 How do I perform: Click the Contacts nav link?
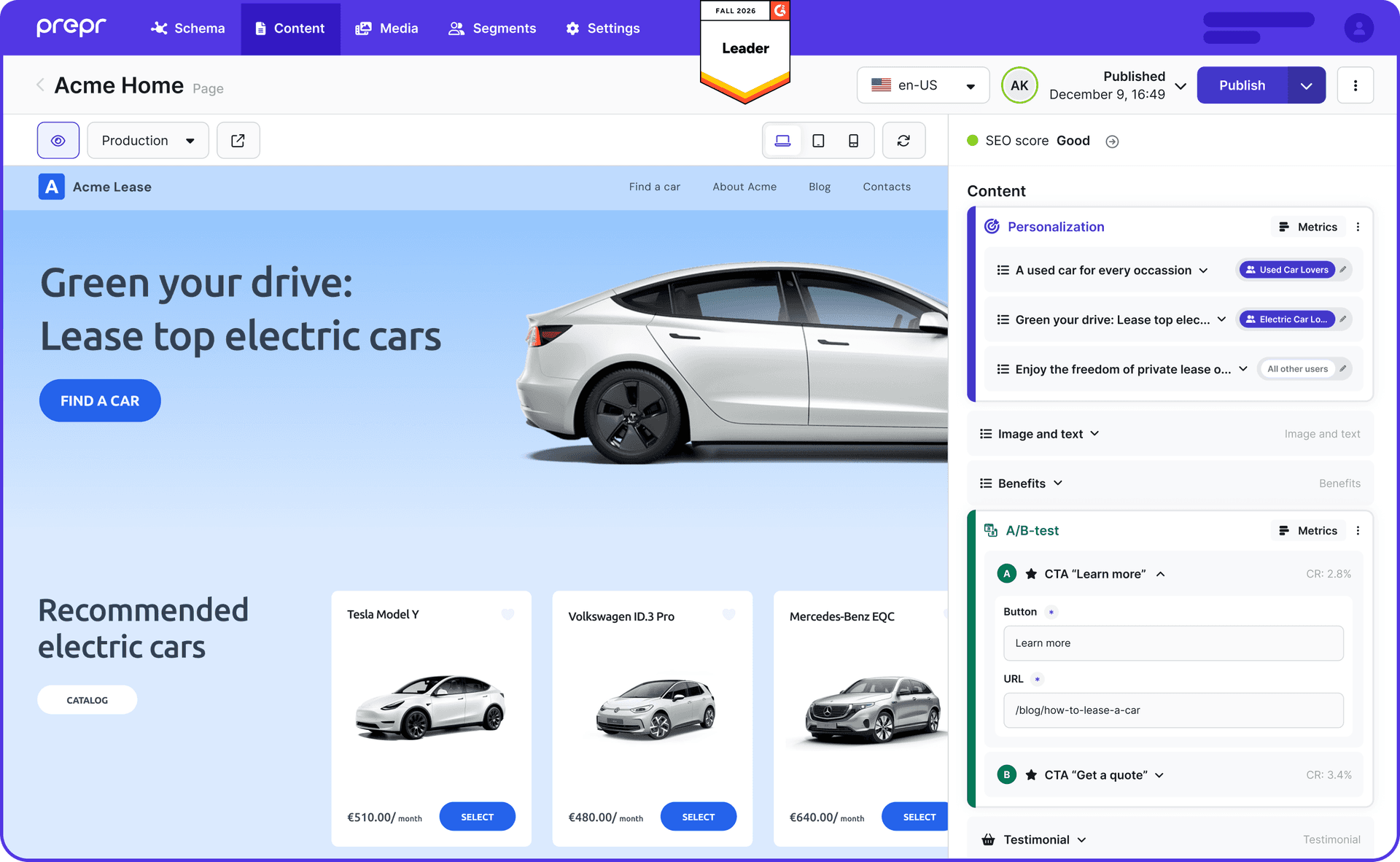click(x=887, y=187)
